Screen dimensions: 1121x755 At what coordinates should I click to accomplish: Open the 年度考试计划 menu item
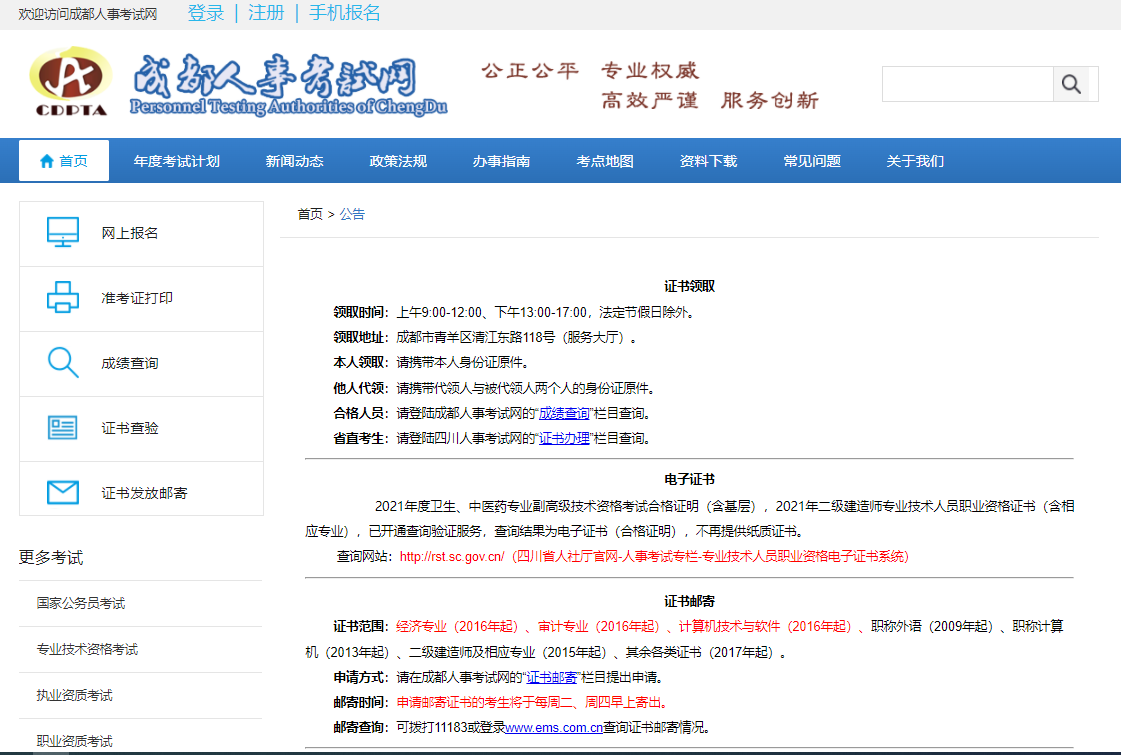coord(177,161)
